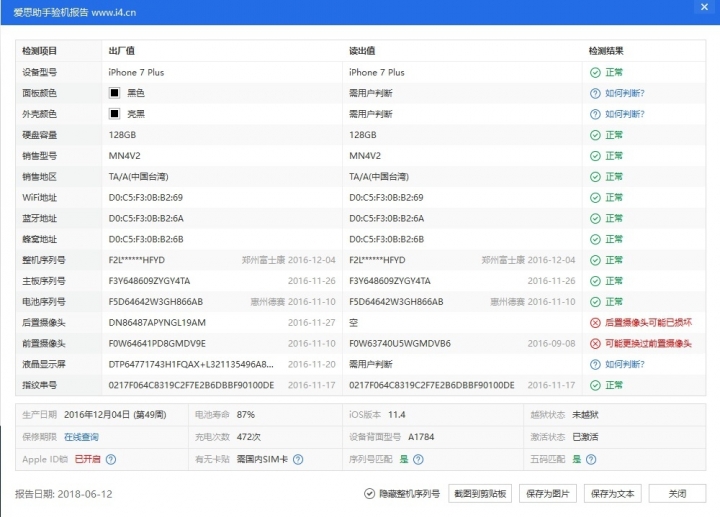
Task: Click the 出厂值 column header
Action: [x=122, y=51]
